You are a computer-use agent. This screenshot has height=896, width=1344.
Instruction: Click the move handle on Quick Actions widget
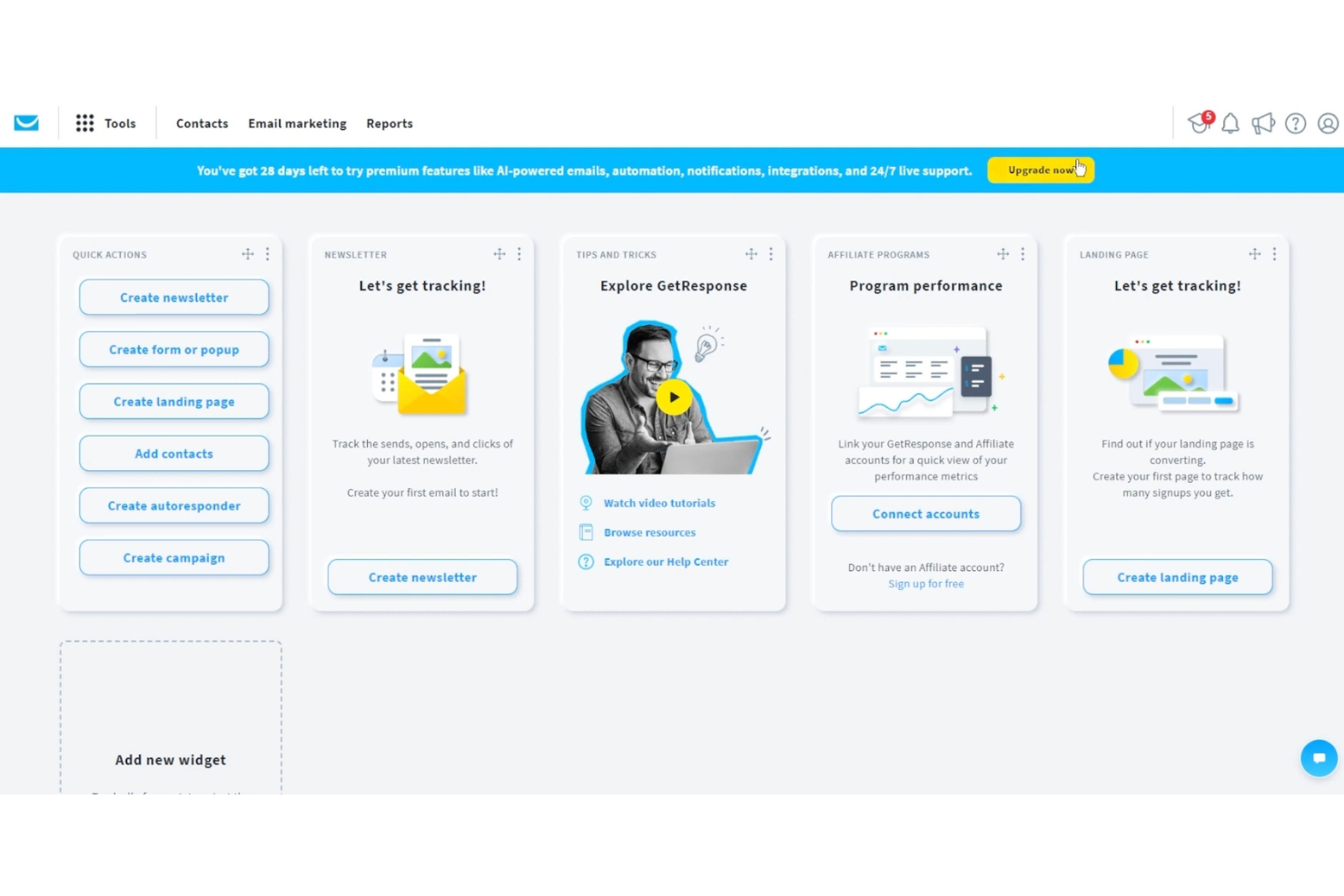[x=248, y=254]
